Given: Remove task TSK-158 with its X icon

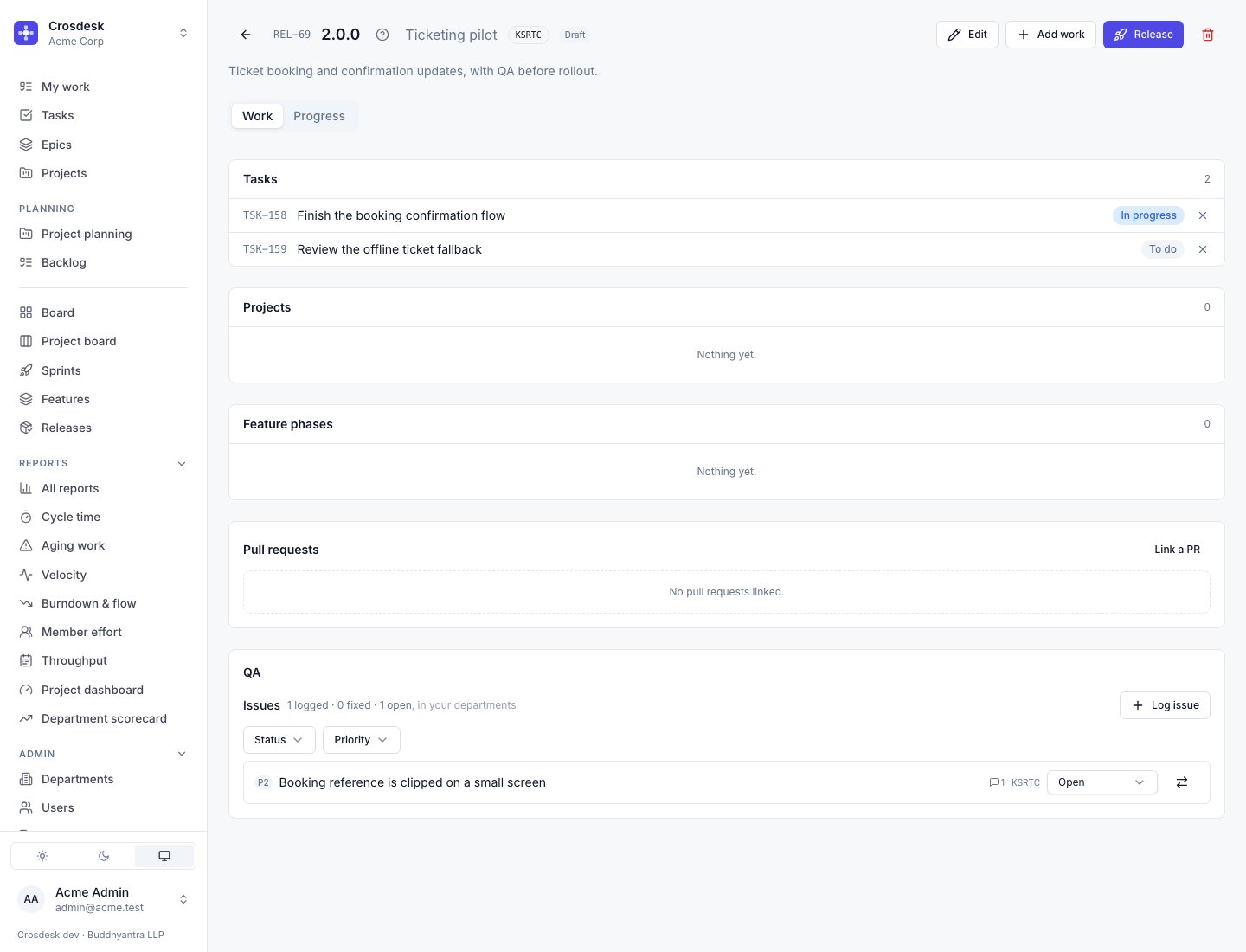Looking at the screenshot, I should click(1203, 215).
